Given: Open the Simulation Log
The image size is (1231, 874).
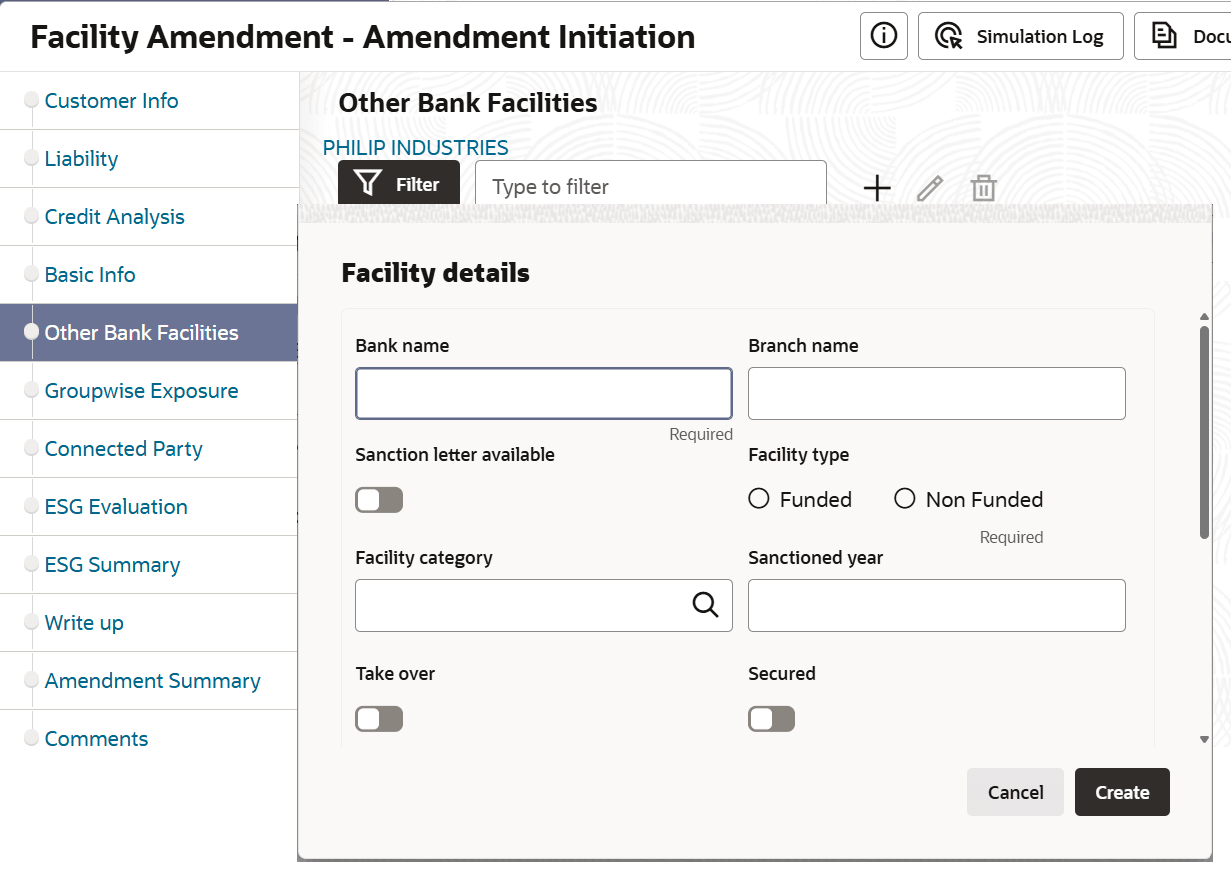Looking at the screenshot, I should point(1020,36).
